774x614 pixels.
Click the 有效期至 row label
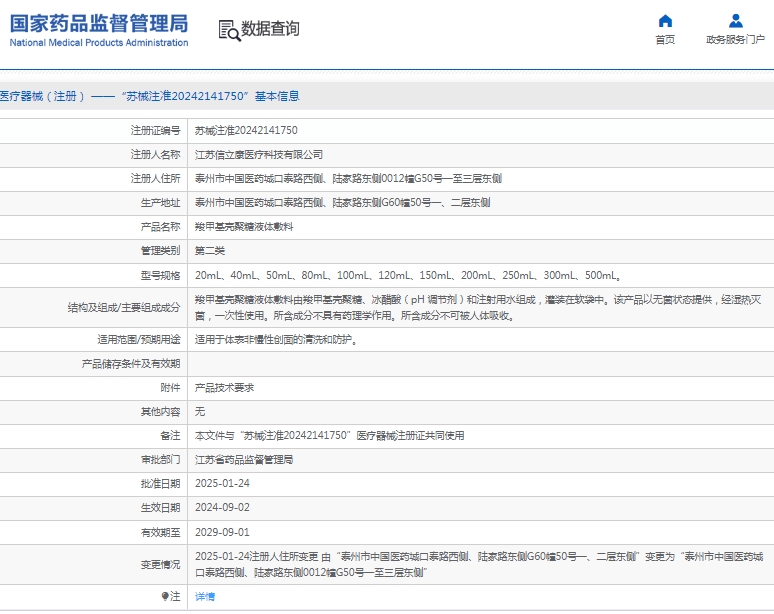click(x=160, y=532)
